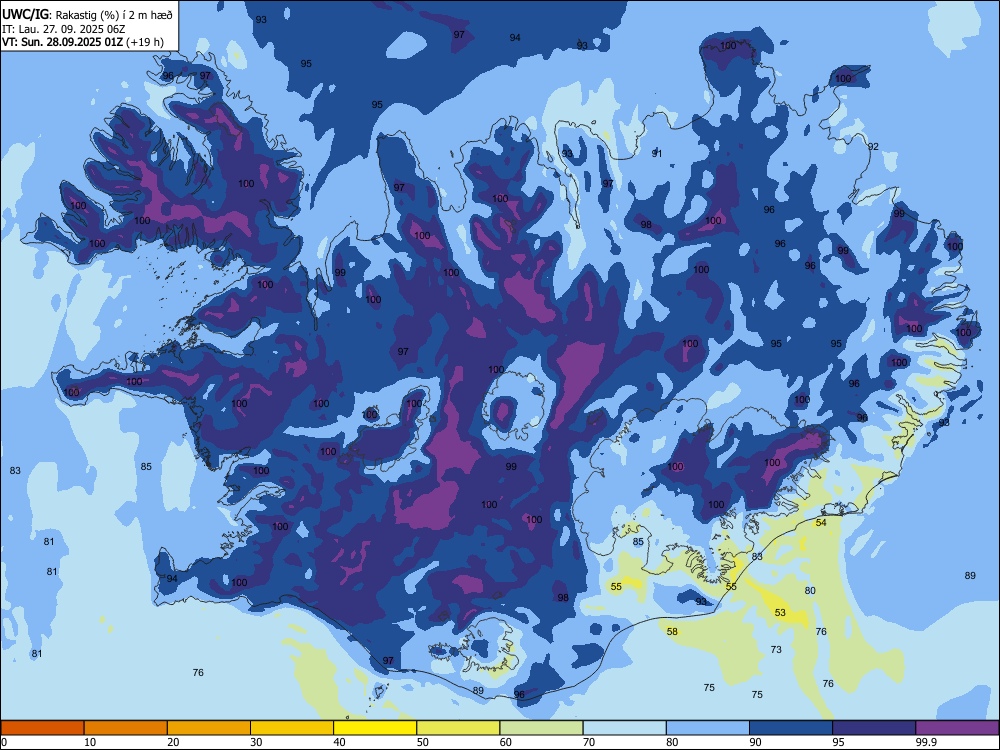Select the legend scale label "70"
The width and height of the screenshot is (1000, 750).
589,742
